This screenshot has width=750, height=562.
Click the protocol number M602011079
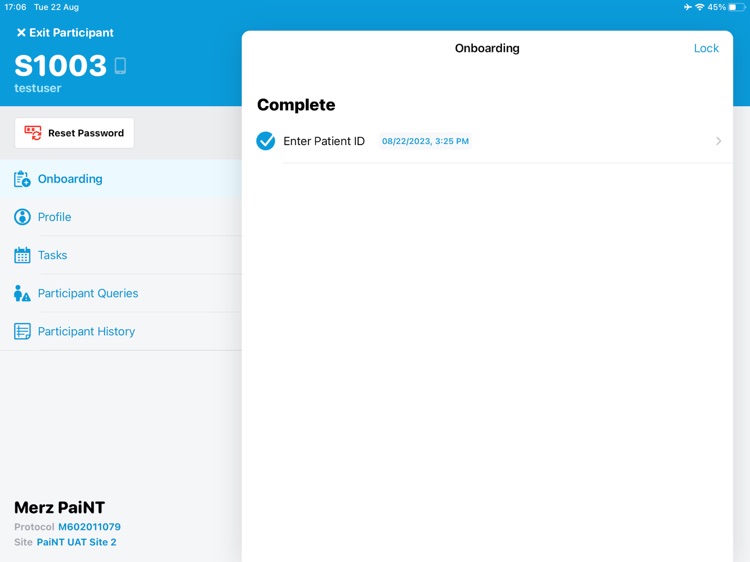(x=89, y=527)
